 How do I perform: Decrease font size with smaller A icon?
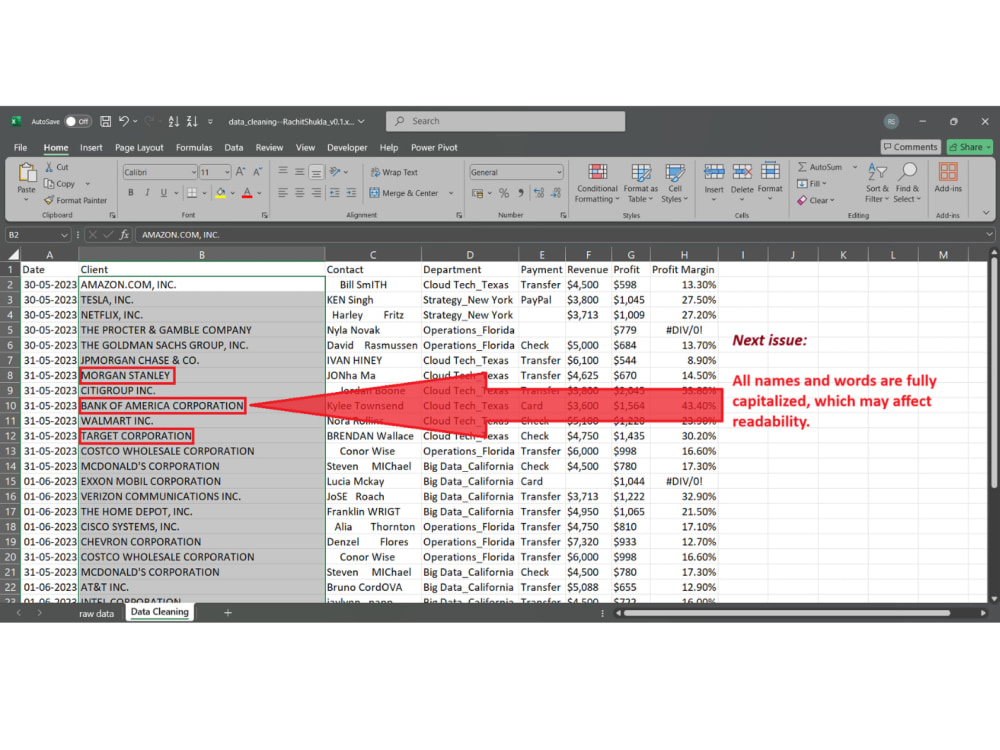(257, 172)
